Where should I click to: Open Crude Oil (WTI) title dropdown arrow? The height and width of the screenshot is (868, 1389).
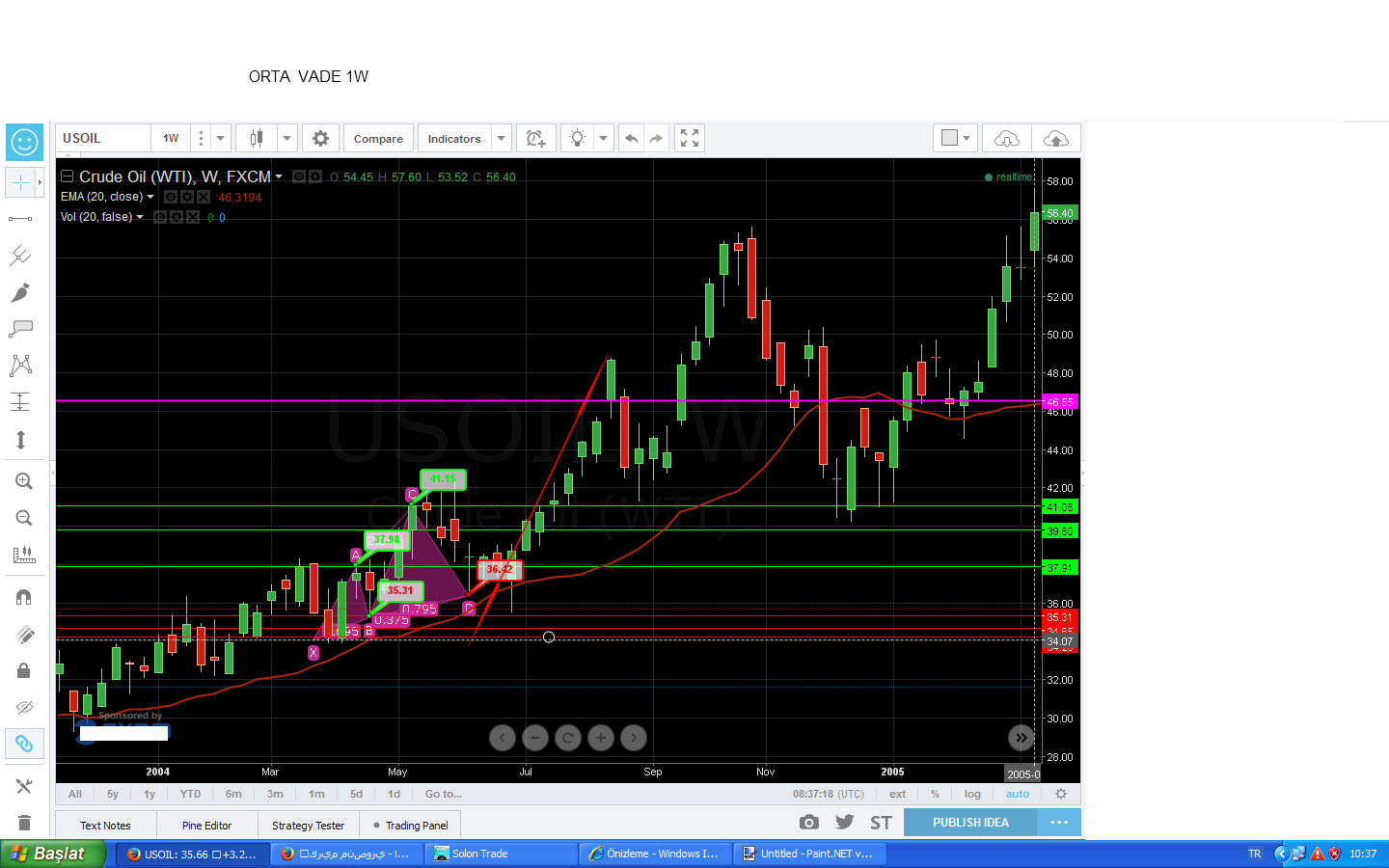coord(279,176)
